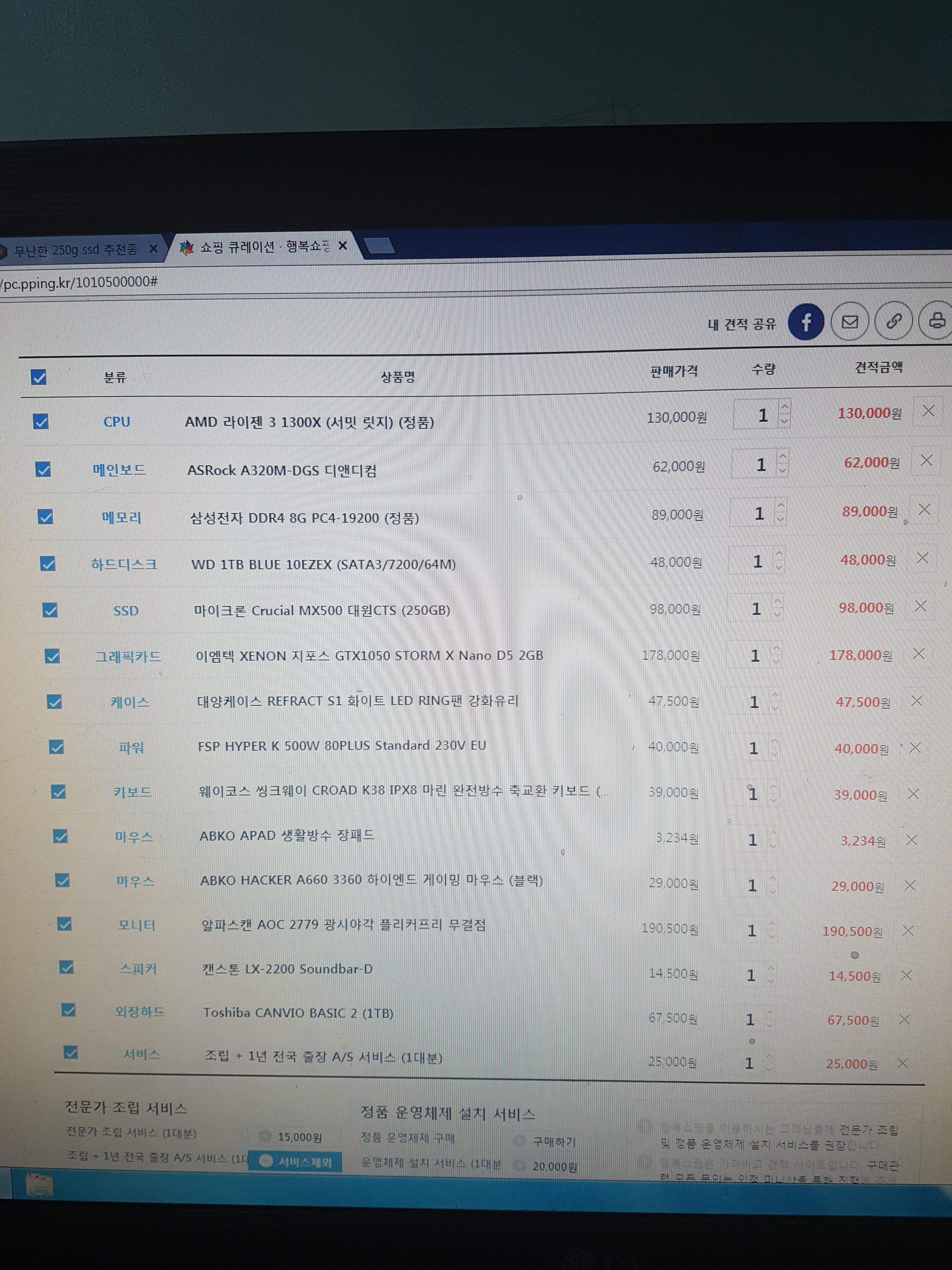Increase quantity for the CPU row

(x=785, y=407)
